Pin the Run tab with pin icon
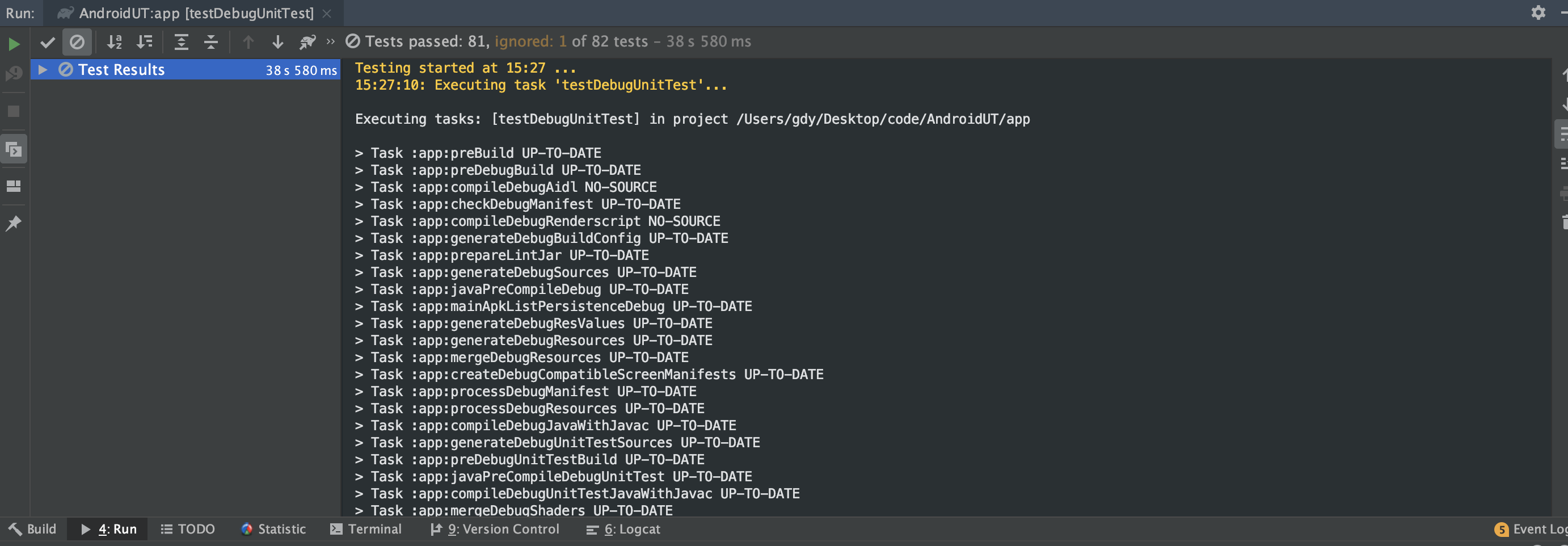The height and width of the screenshot is (546, 1568). (x=14, y=224)
